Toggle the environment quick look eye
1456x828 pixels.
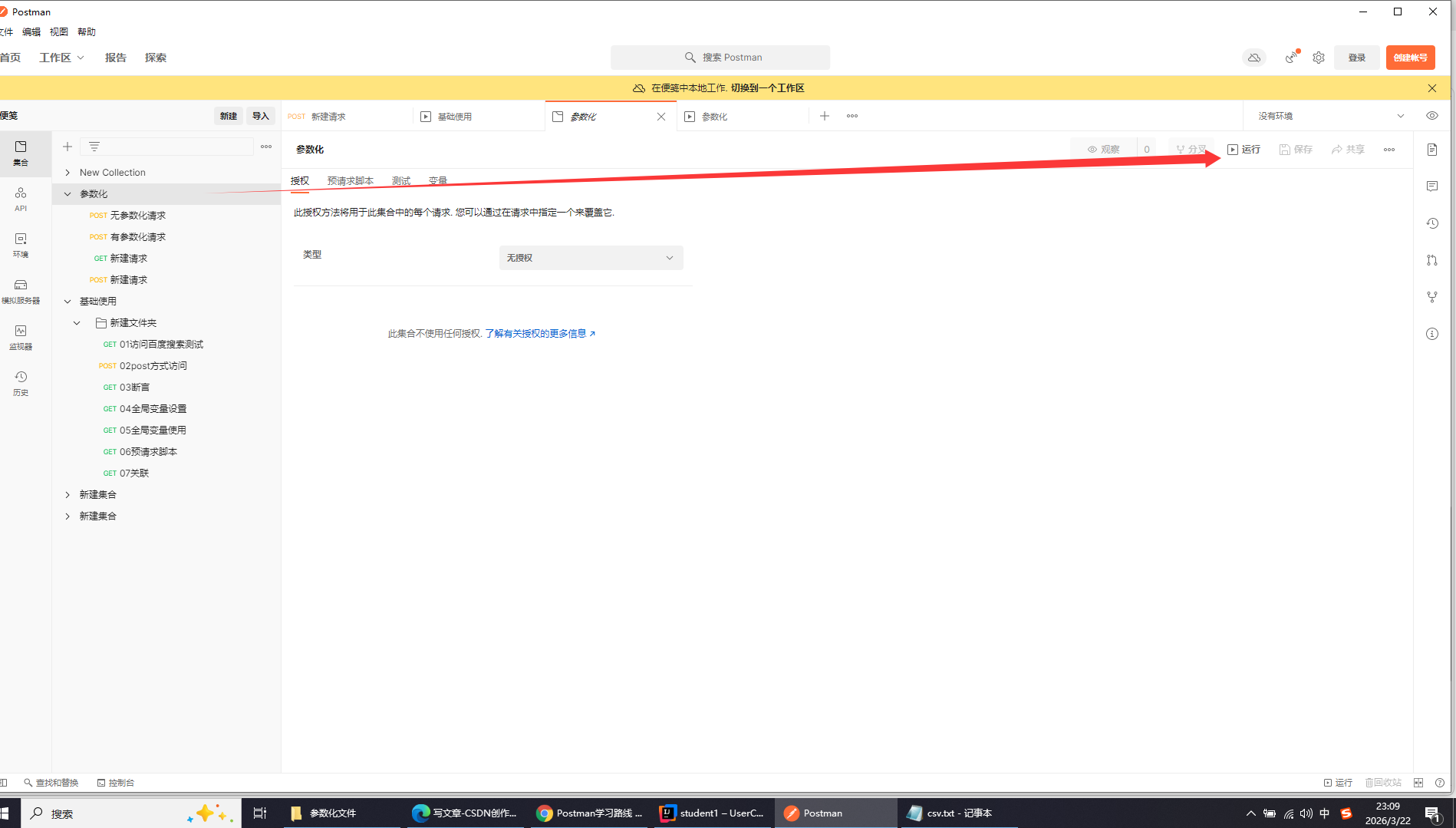pos(1432,116)
